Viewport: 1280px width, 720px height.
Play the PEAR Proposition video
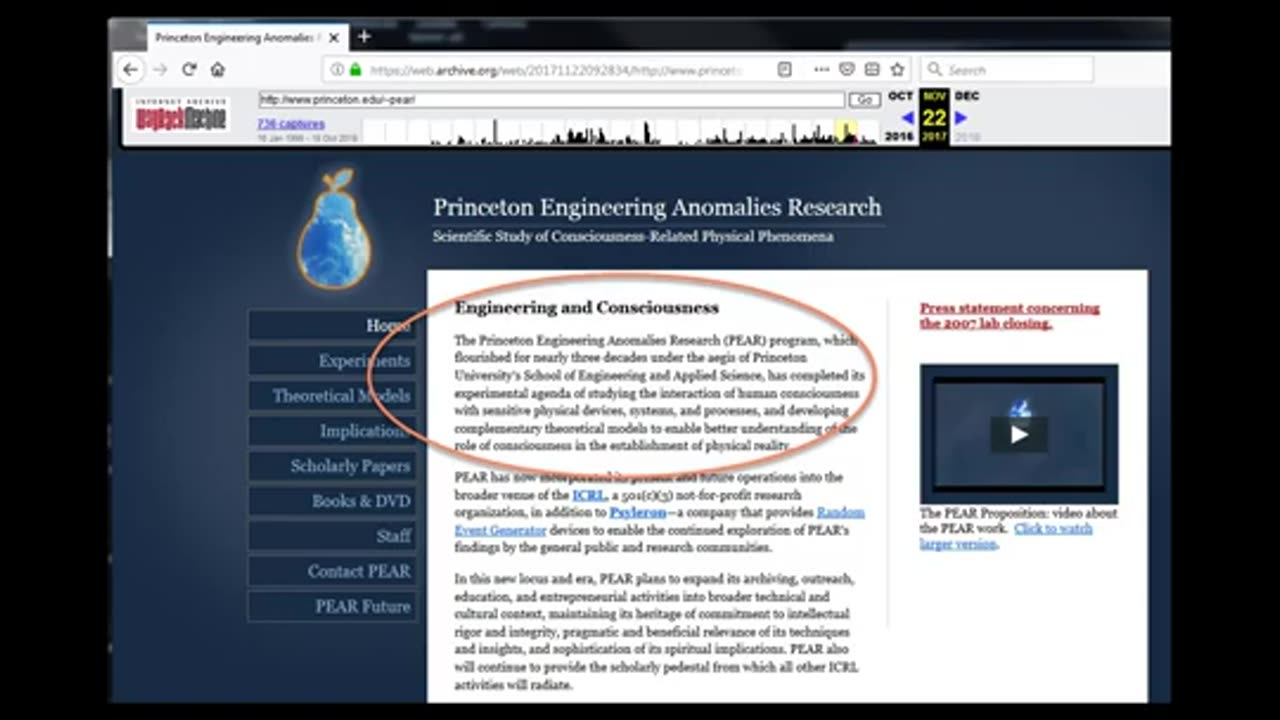point(1019,434)
